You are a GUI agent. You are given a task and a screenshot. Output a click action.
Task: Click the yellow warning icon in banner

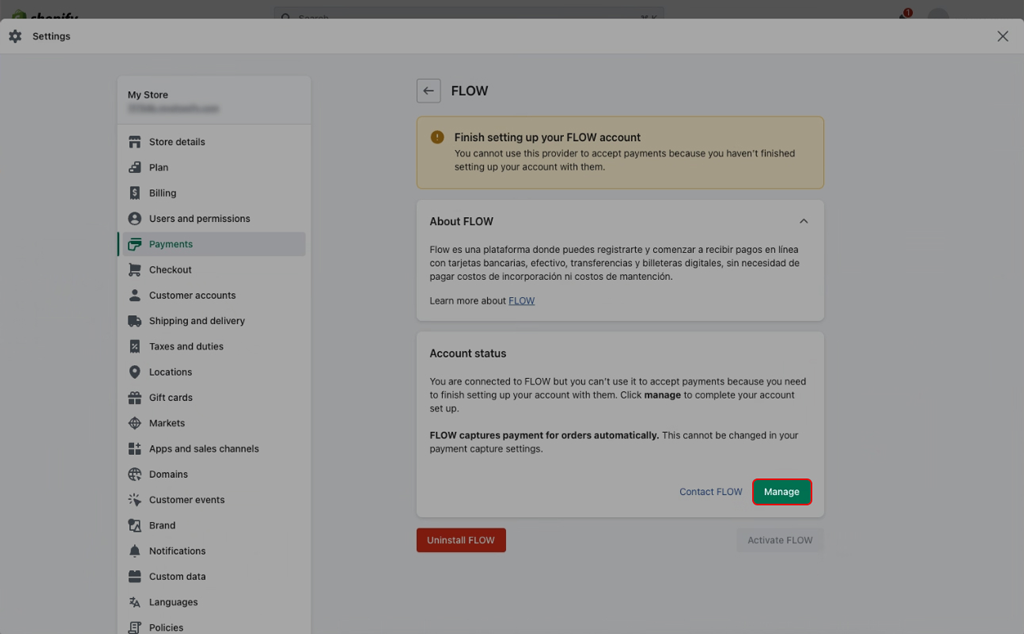point(438,137)
